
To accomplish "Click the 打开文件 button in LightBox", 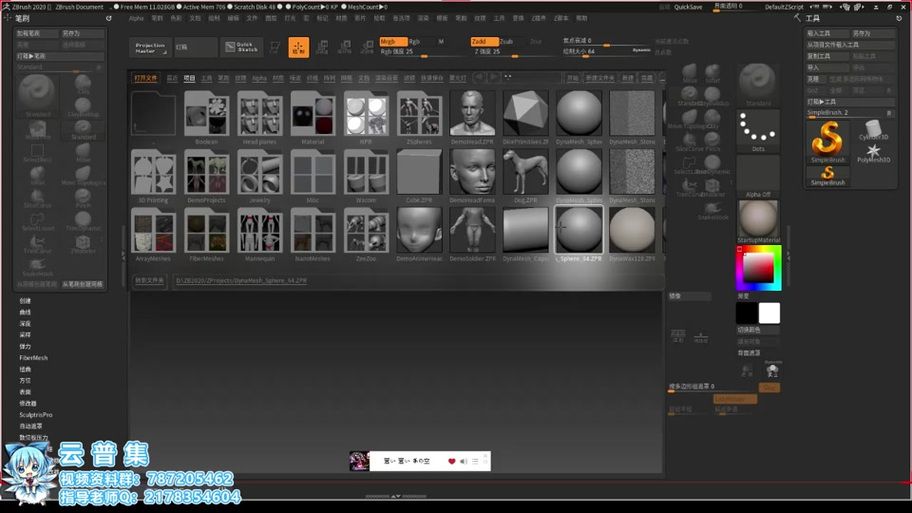I will (x=145, y=78).
